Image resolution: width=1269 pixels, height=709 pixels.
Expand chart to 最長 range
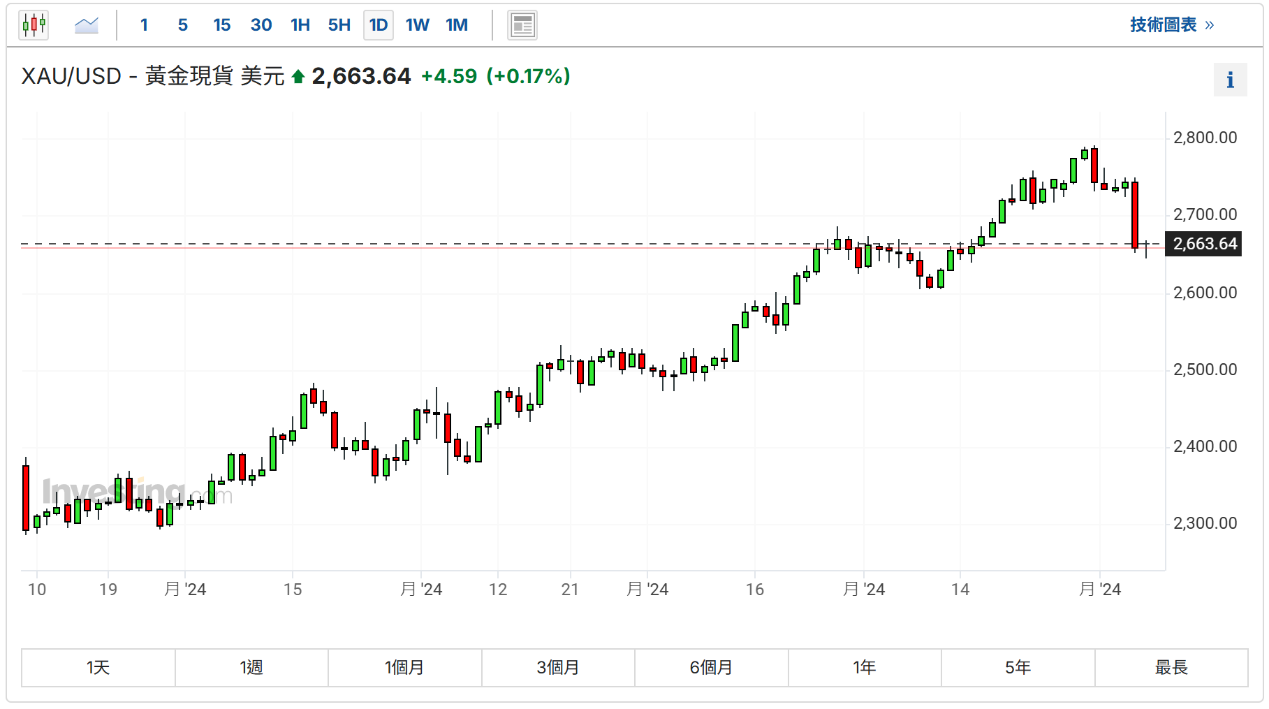tap(1171, 668)
